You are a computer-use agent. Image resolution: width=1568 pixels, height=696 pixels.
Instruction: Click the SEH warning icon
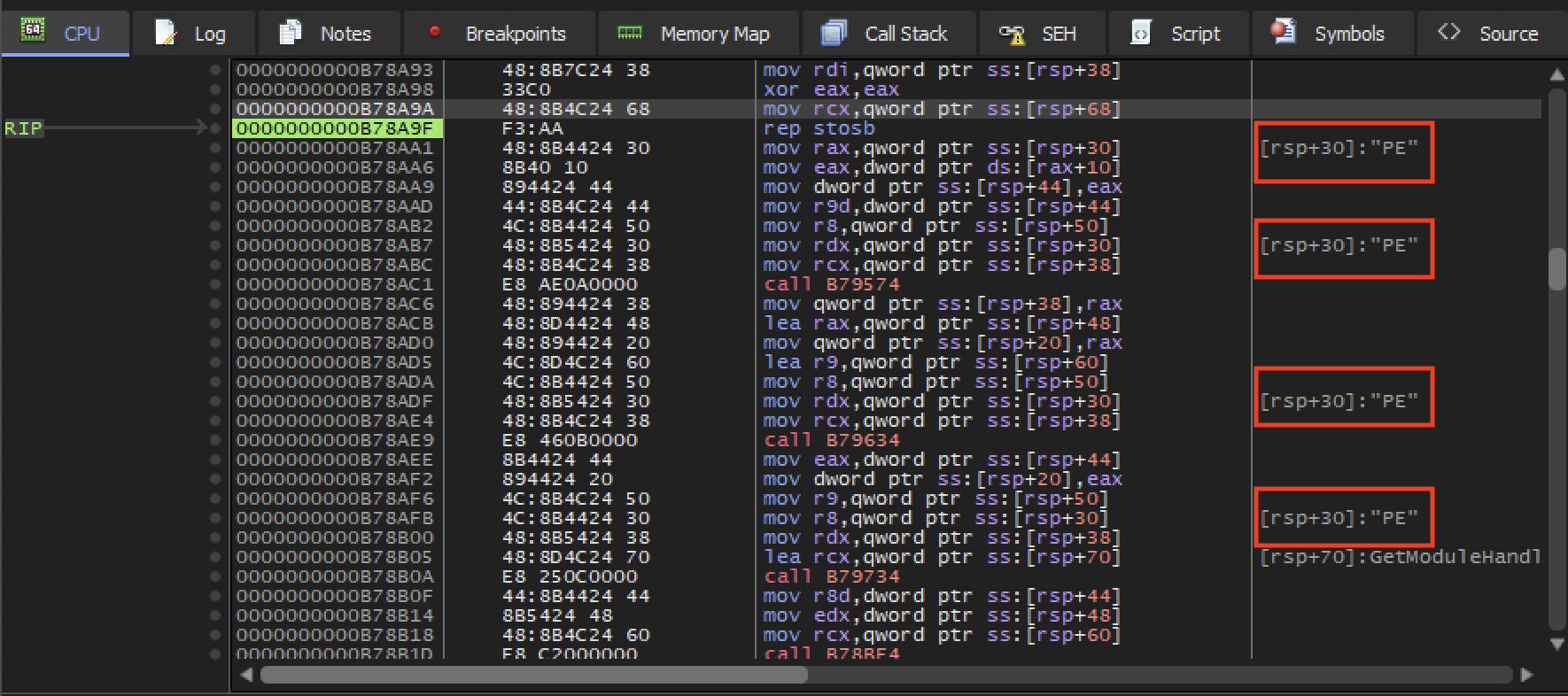tap(1012, 34)
